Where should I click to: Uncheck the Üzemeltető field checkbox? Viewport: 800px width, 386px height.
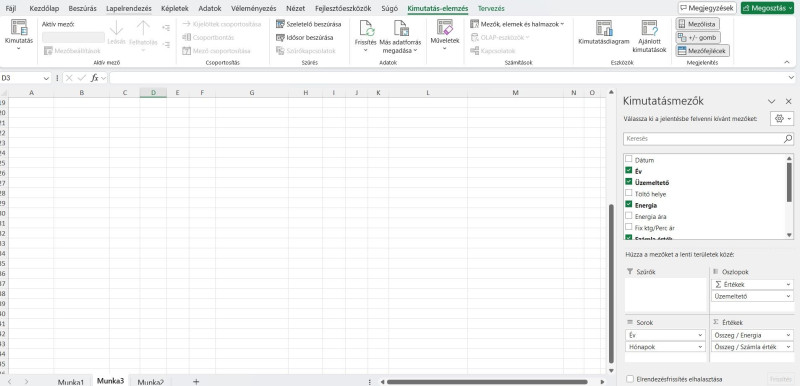tap(629, 182)
